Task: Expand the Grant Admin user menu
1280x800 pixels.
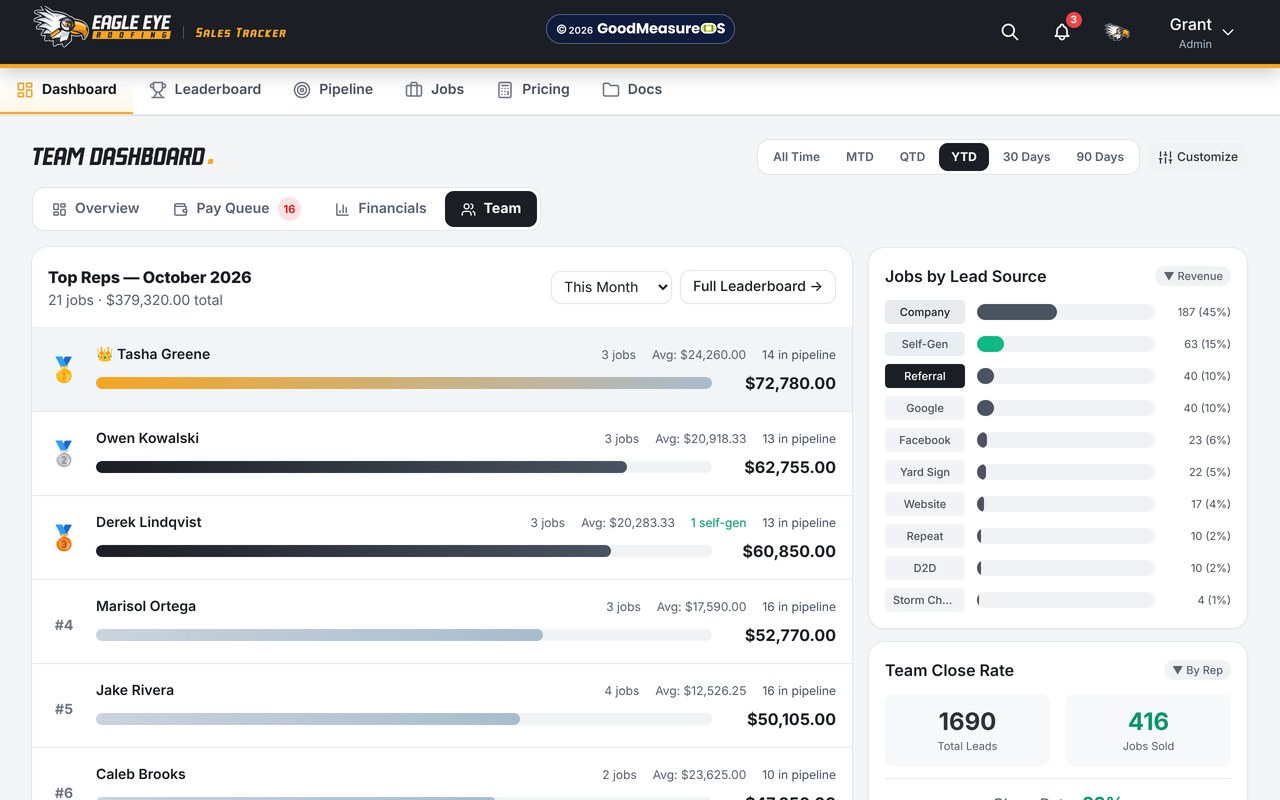Action: coord(1202,32)
